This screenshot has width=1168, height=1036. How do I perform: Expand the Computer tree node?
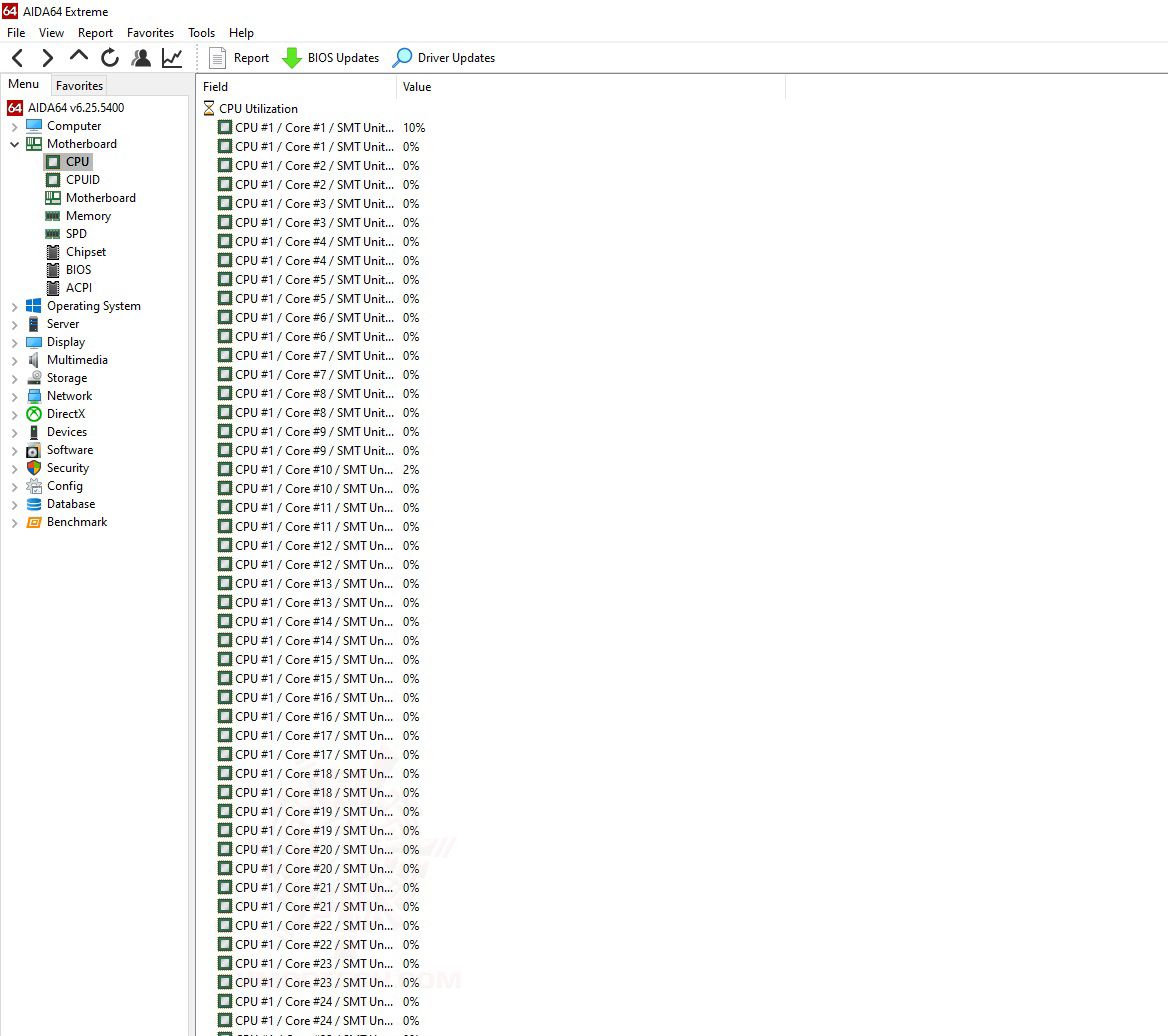tap(14, 127)
